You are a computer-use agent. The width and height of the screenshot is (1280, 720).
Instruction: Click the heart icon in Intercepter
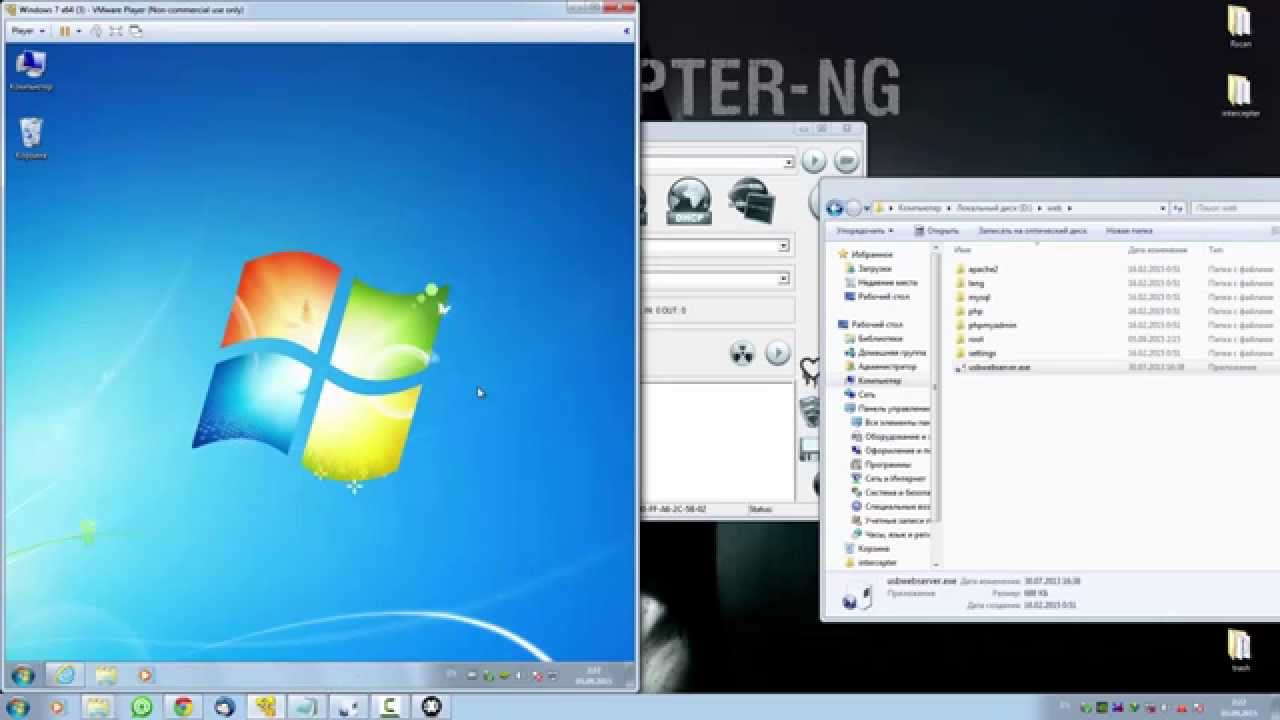[x=810, y=370]
